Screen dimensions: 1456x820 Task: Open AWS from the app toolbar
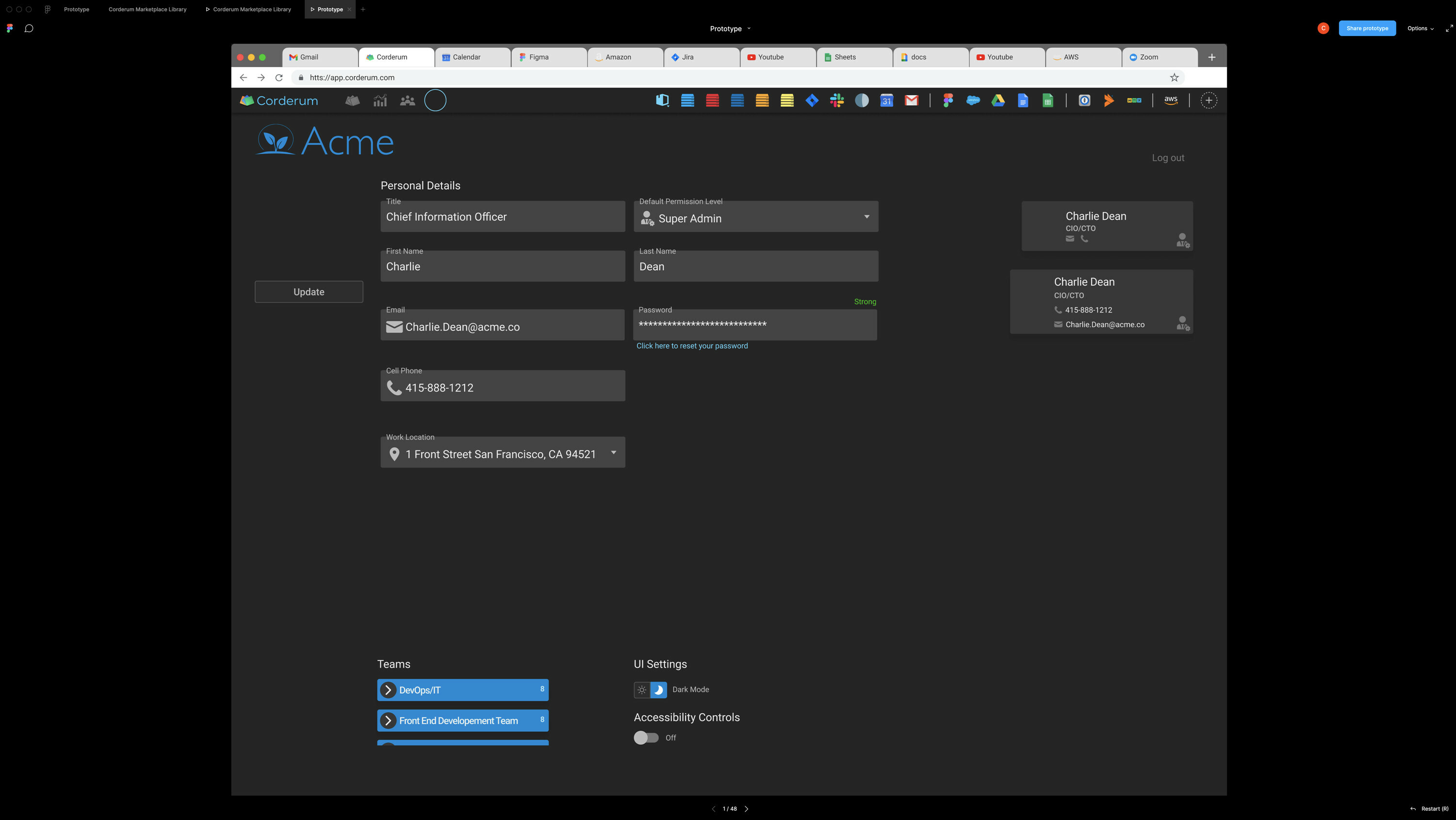pos(1171,100)
